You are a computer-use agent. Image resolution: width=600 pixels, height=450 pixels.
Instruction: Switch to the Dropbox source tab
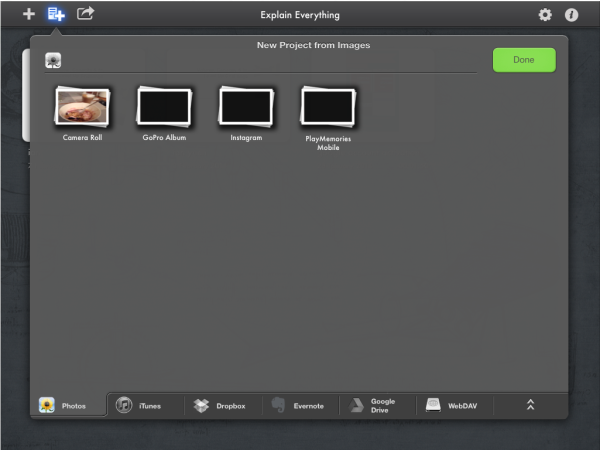[x=223, y=405]
